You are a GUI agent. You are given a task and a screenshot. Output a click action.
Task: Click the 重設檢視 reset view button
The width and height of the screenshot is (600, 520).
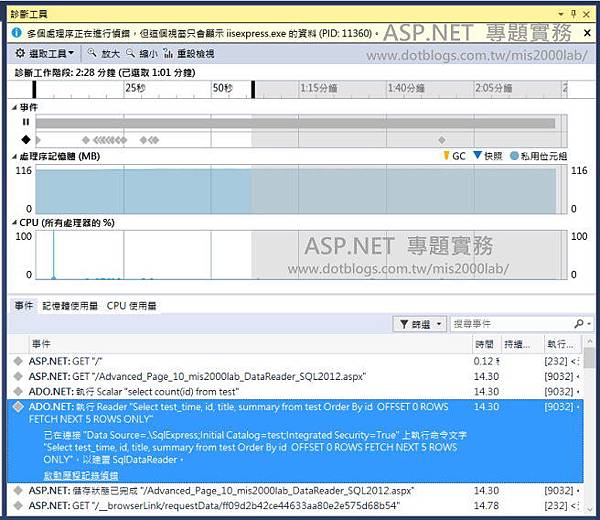pyautogui.click(x=189, y=54)
